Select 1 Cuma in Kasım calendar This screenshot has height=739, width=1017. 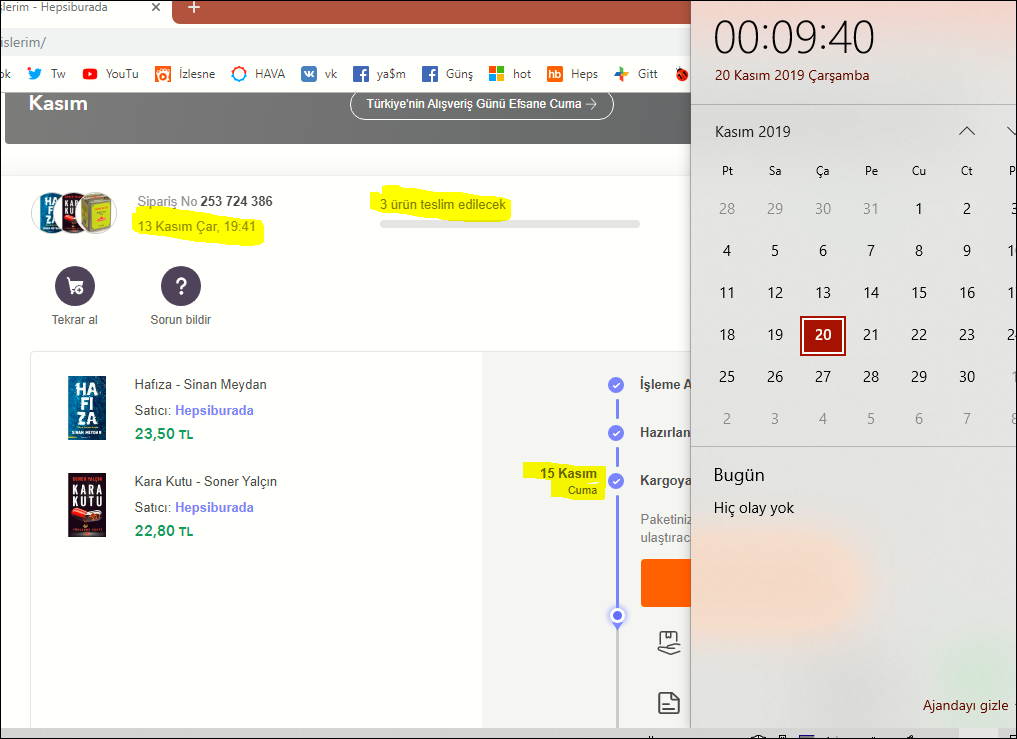tap(918, 209)
